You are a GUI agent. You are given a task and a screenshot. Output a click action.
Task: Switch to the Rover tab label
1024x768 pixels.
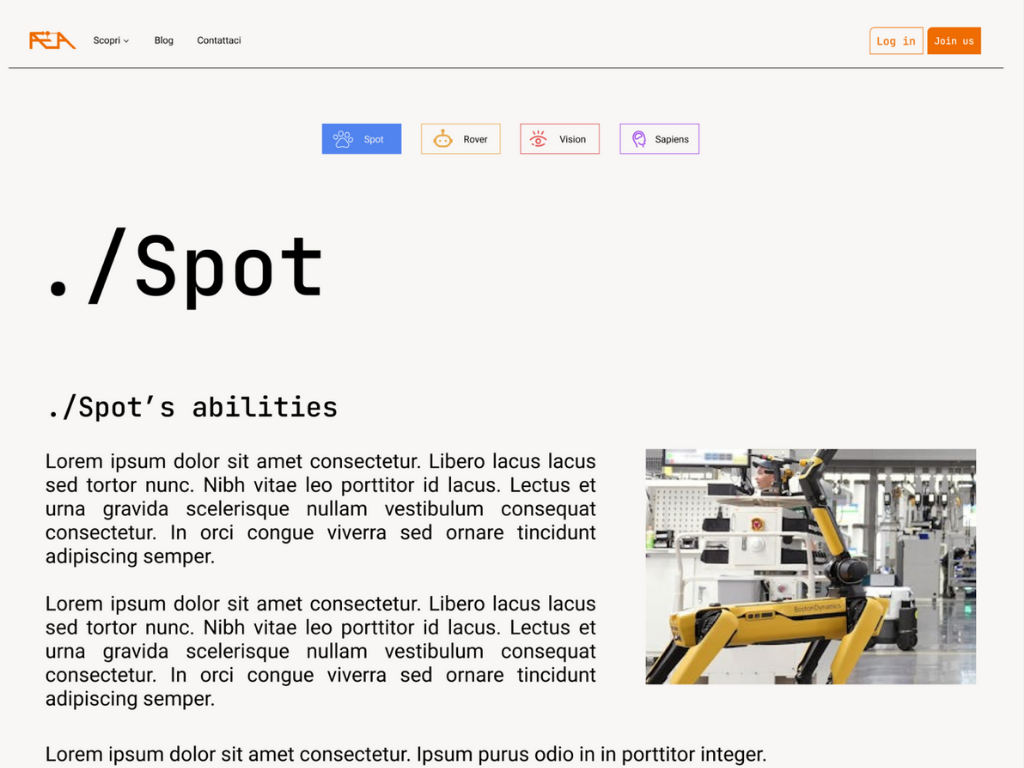point(475,139)
